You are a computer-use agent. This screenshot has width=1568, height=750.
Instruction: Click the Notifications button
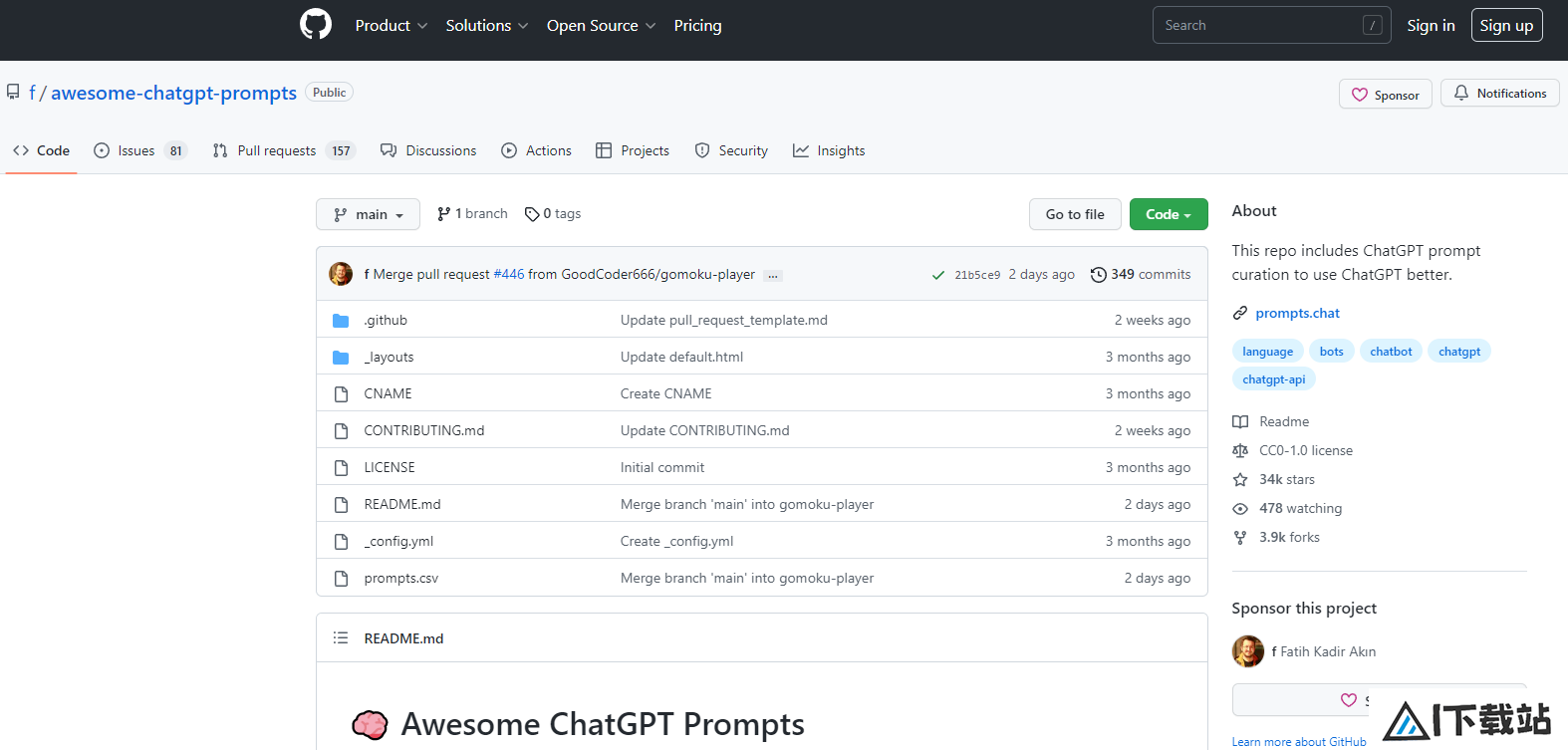[1499, 93]
